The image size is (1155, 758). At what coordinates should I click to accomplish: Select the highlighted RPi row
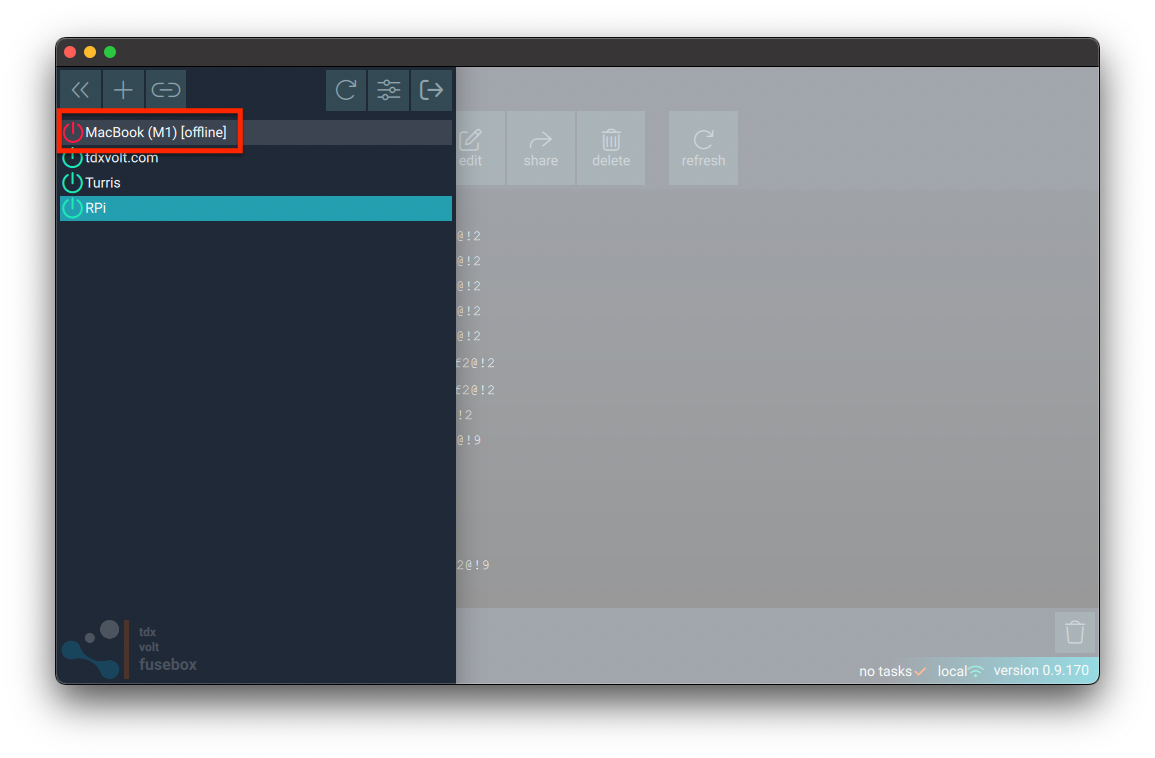pyautogui.click(x=256, y=208)
